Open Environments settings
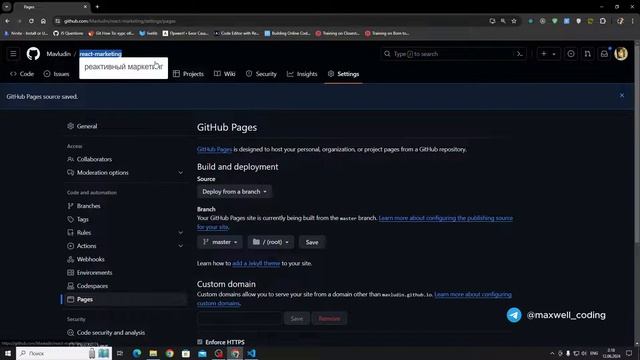The width and height of the screenshot is (640, 360). tap(126, 273)
